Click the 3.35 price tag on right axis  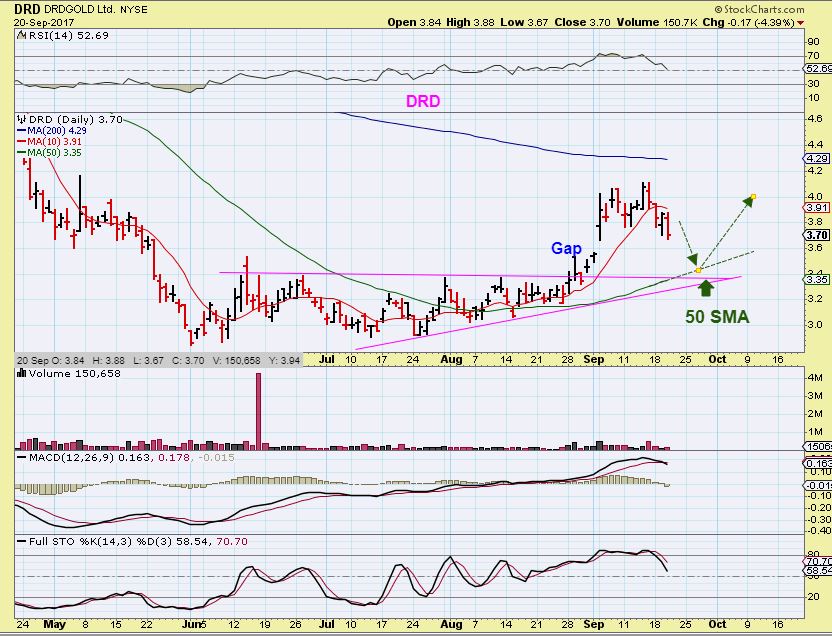[817, 280]
